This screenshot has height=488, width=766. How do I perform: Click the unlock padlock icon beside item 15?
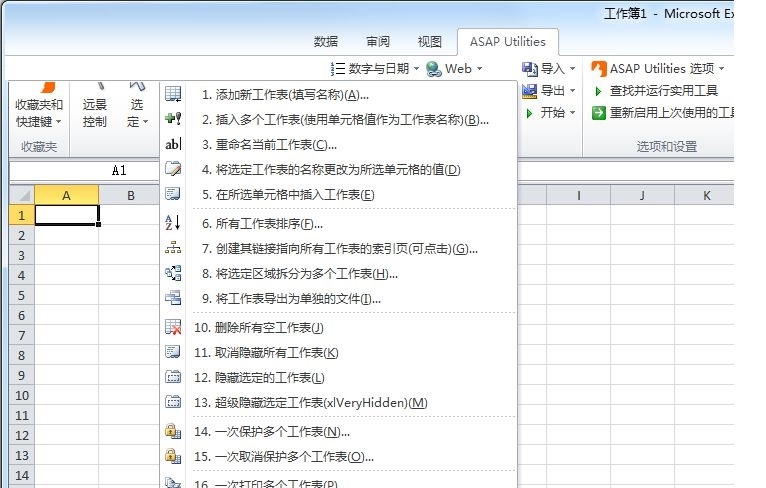click(x=173, y=456)
